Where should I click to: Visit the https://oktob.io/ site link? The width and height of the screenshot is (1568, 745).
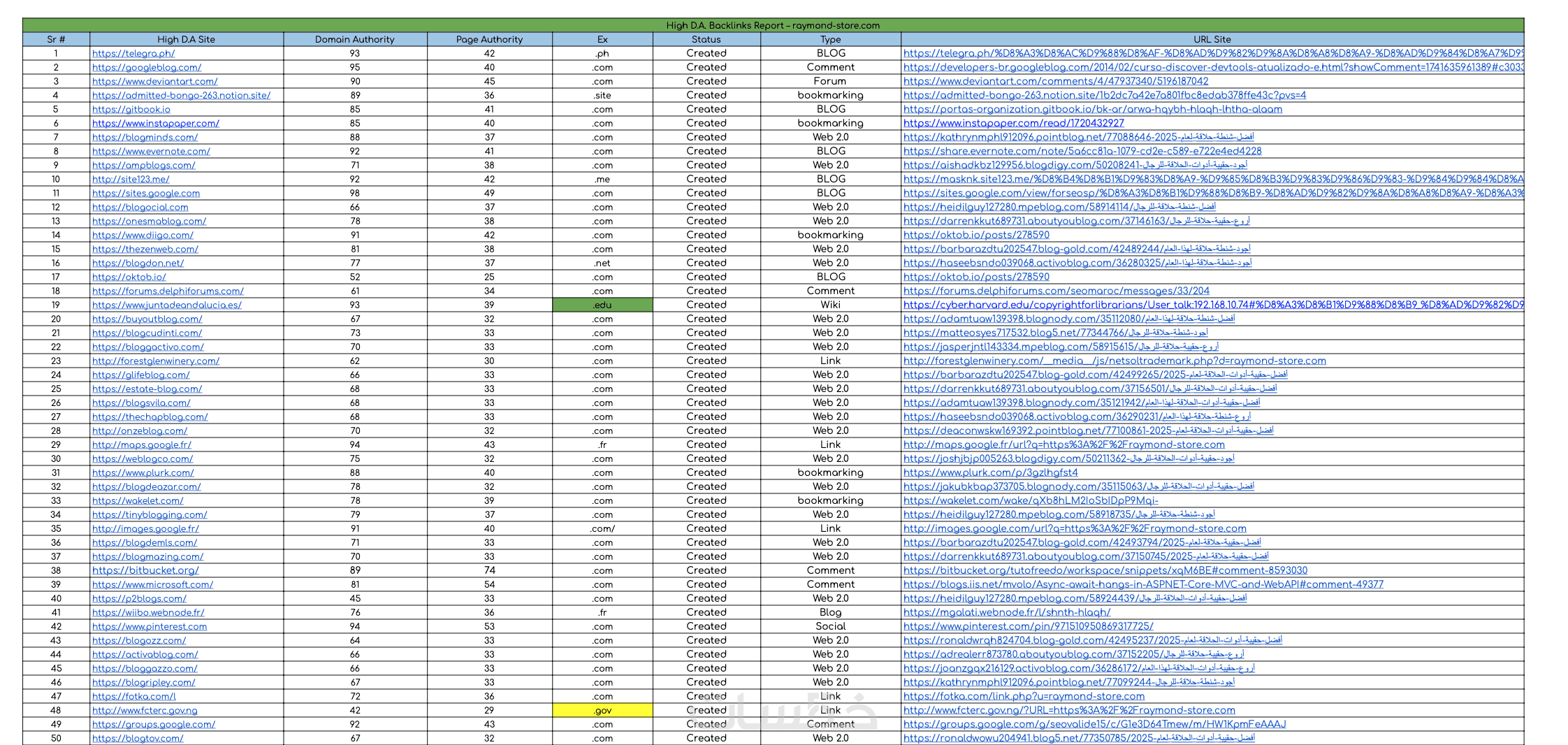coord(129,277)
